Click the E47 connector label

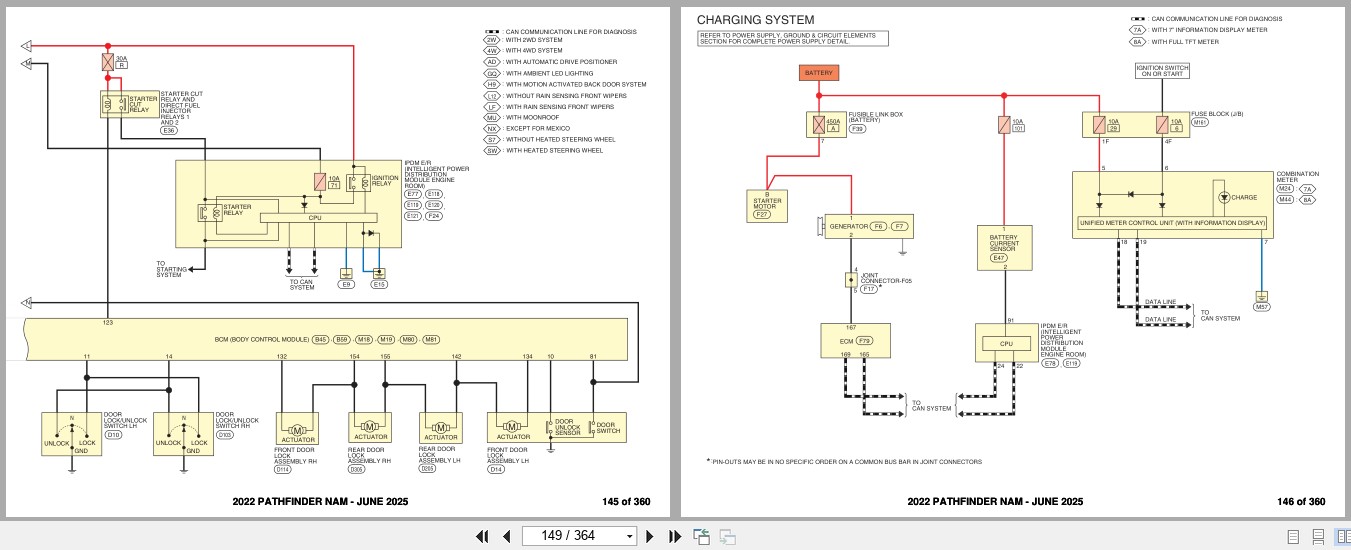998,258
